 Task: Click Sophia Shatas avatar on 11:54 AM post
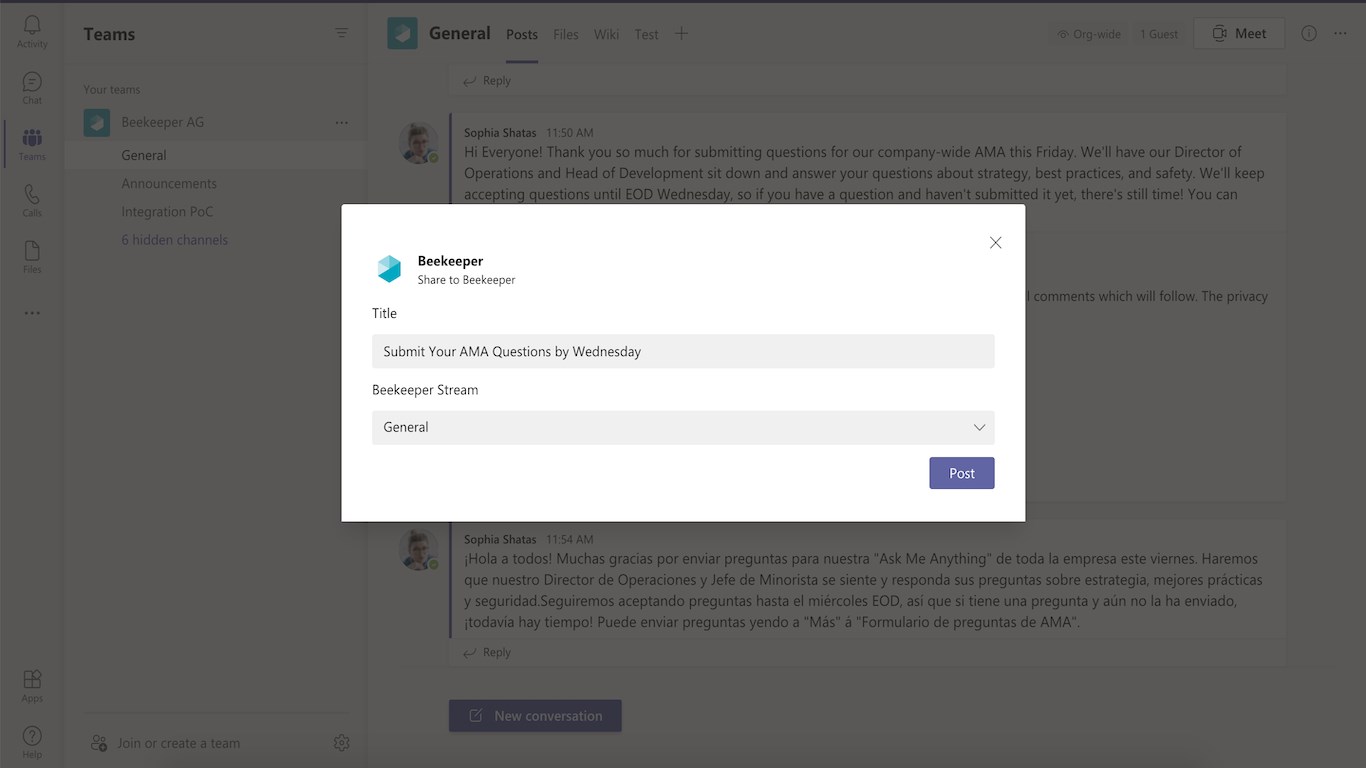coord(419,550)
